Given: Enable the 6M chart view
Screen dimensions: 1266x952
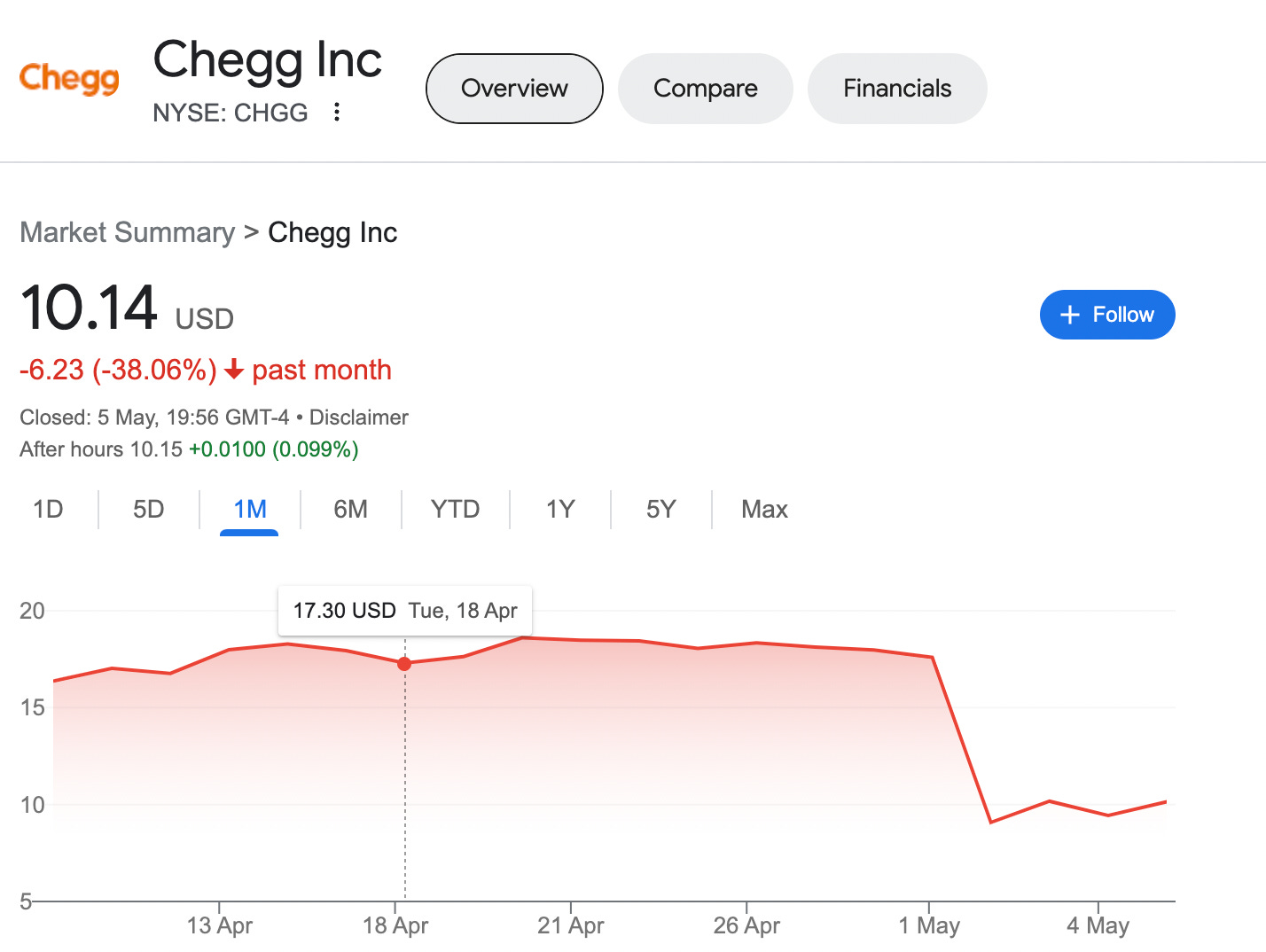Looking at the screenshot, I should click(x=351, y=510).
